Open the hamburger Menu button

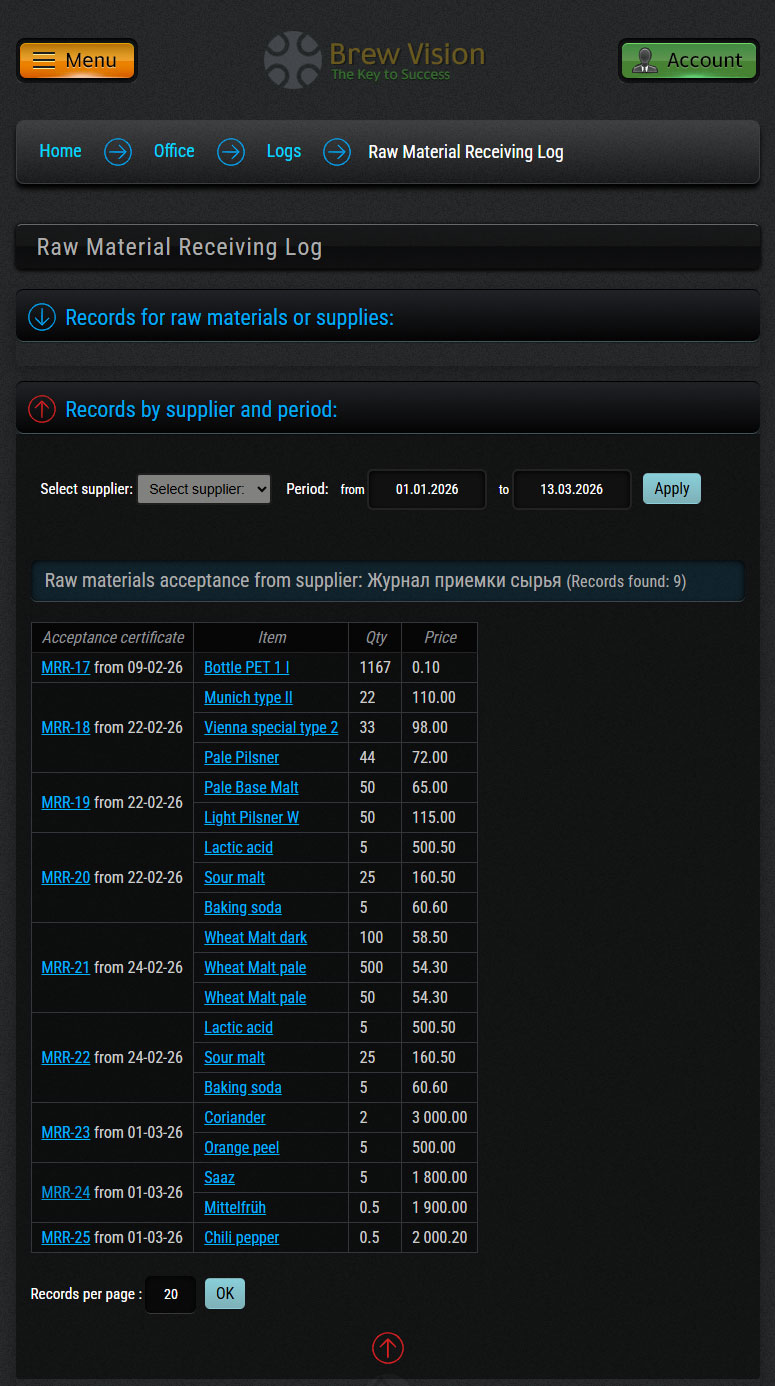click(77, 60)
